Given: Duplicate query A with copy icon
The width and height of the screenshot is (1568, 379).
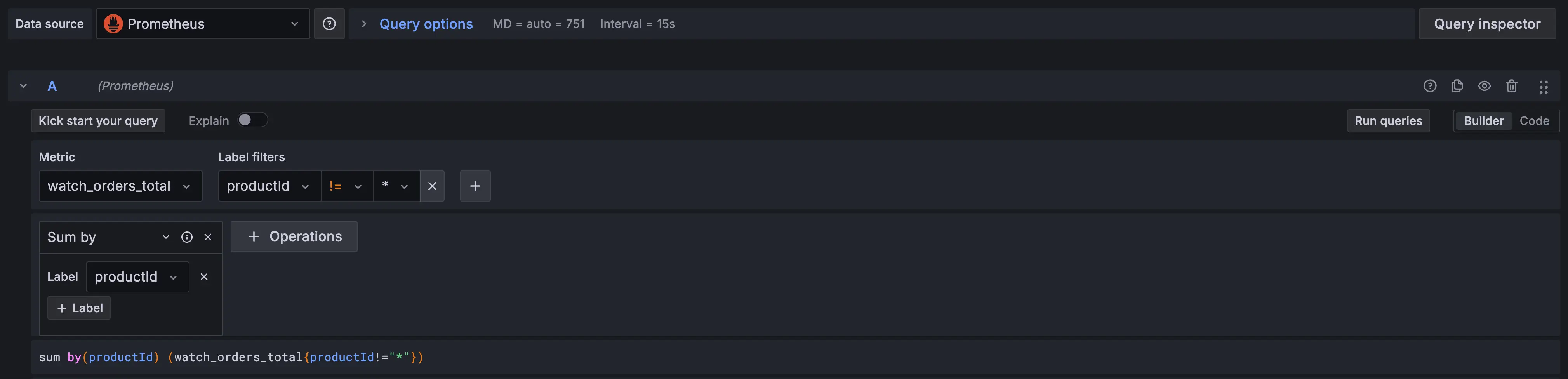Looking at the screenshot, I should click(1457, 86).
